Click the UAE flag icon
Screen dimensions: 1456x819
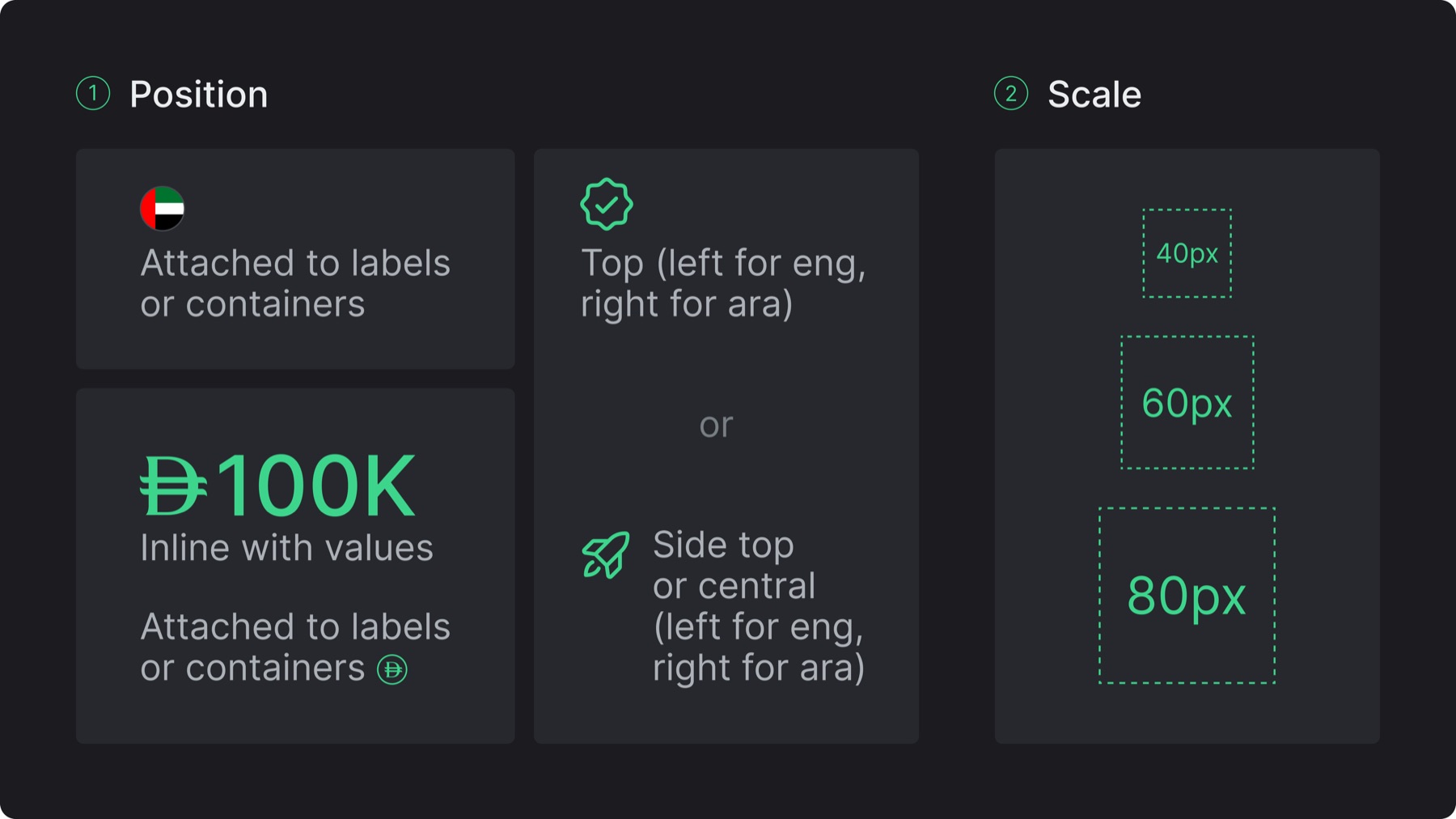[x=163, y=208]
